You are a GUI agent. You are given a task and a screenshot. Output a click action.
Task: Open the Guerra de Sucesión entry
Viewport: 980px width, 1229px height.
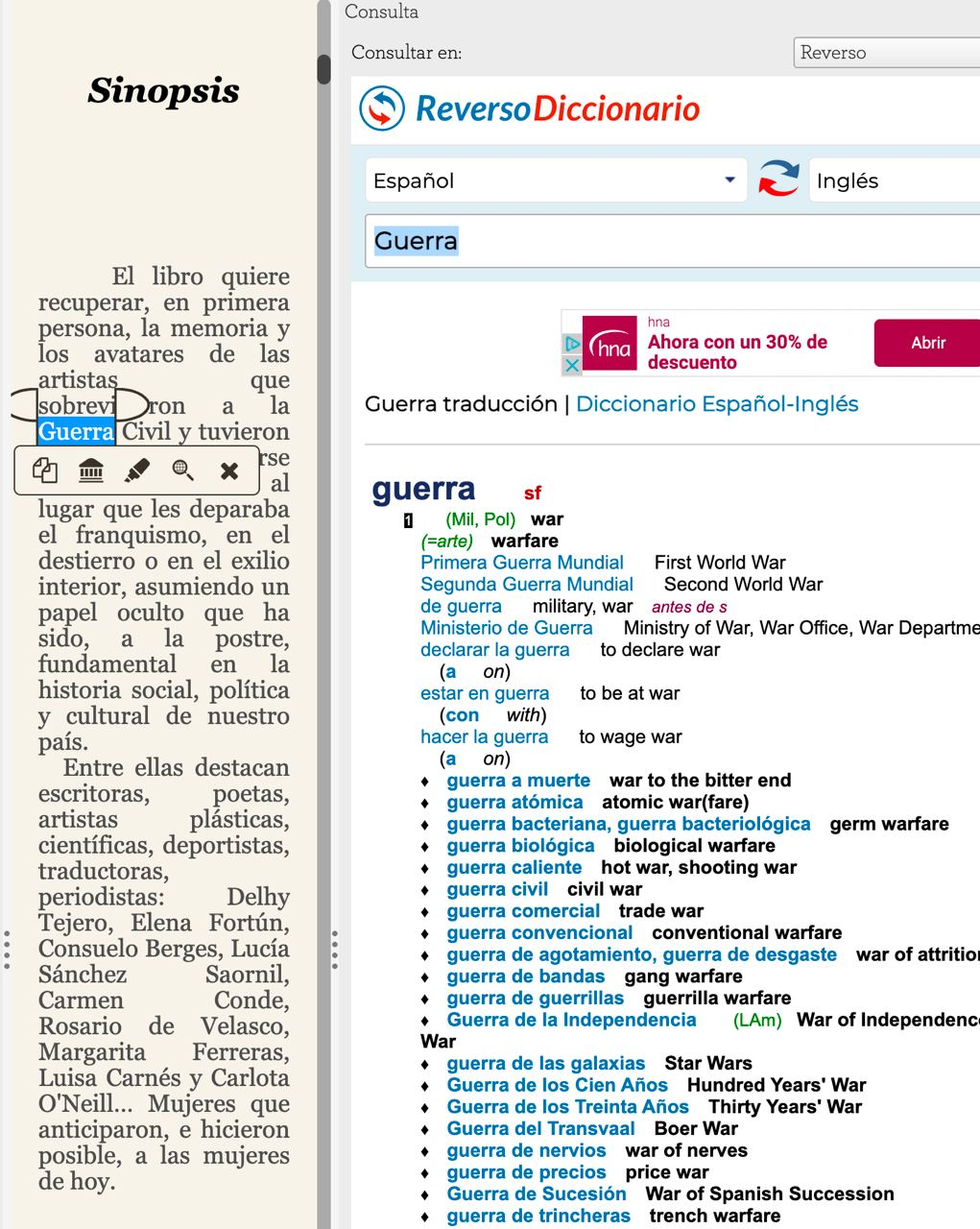coord(537,1194)
